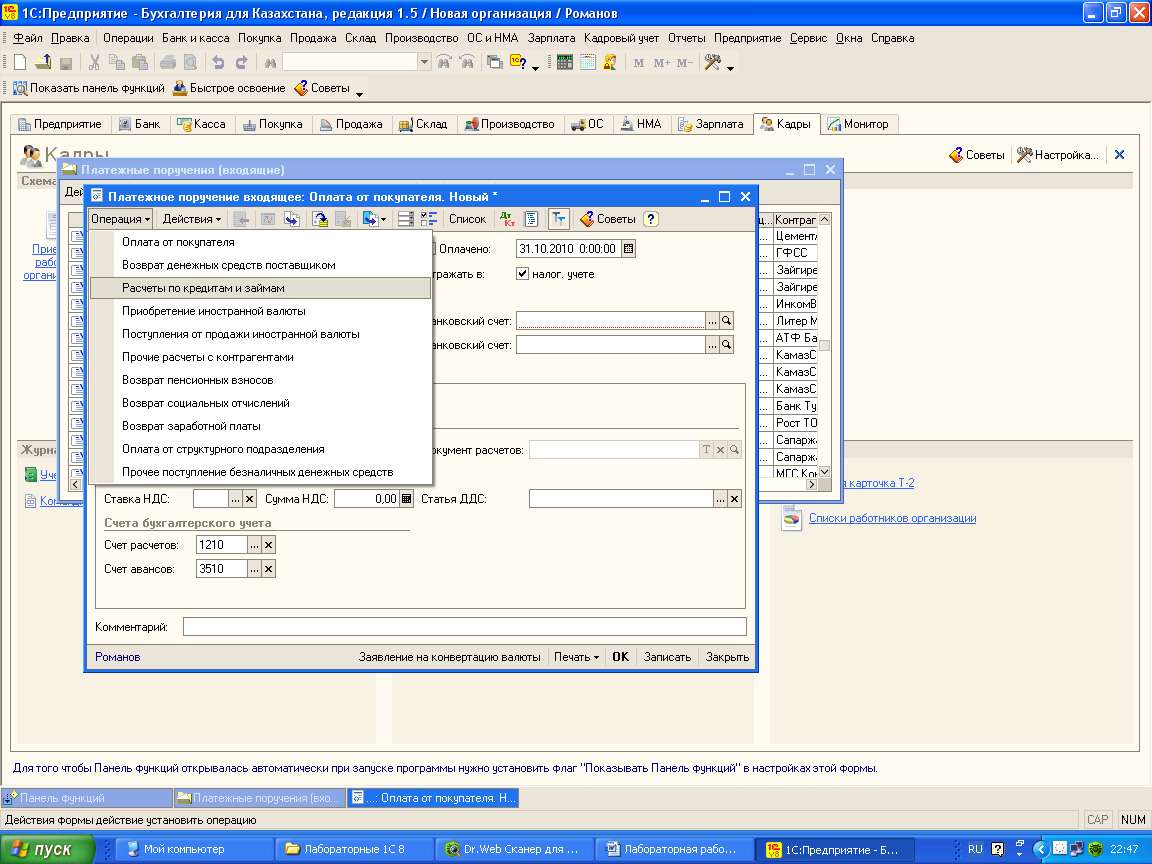Switch to the Монитор tab

[858, 124]
